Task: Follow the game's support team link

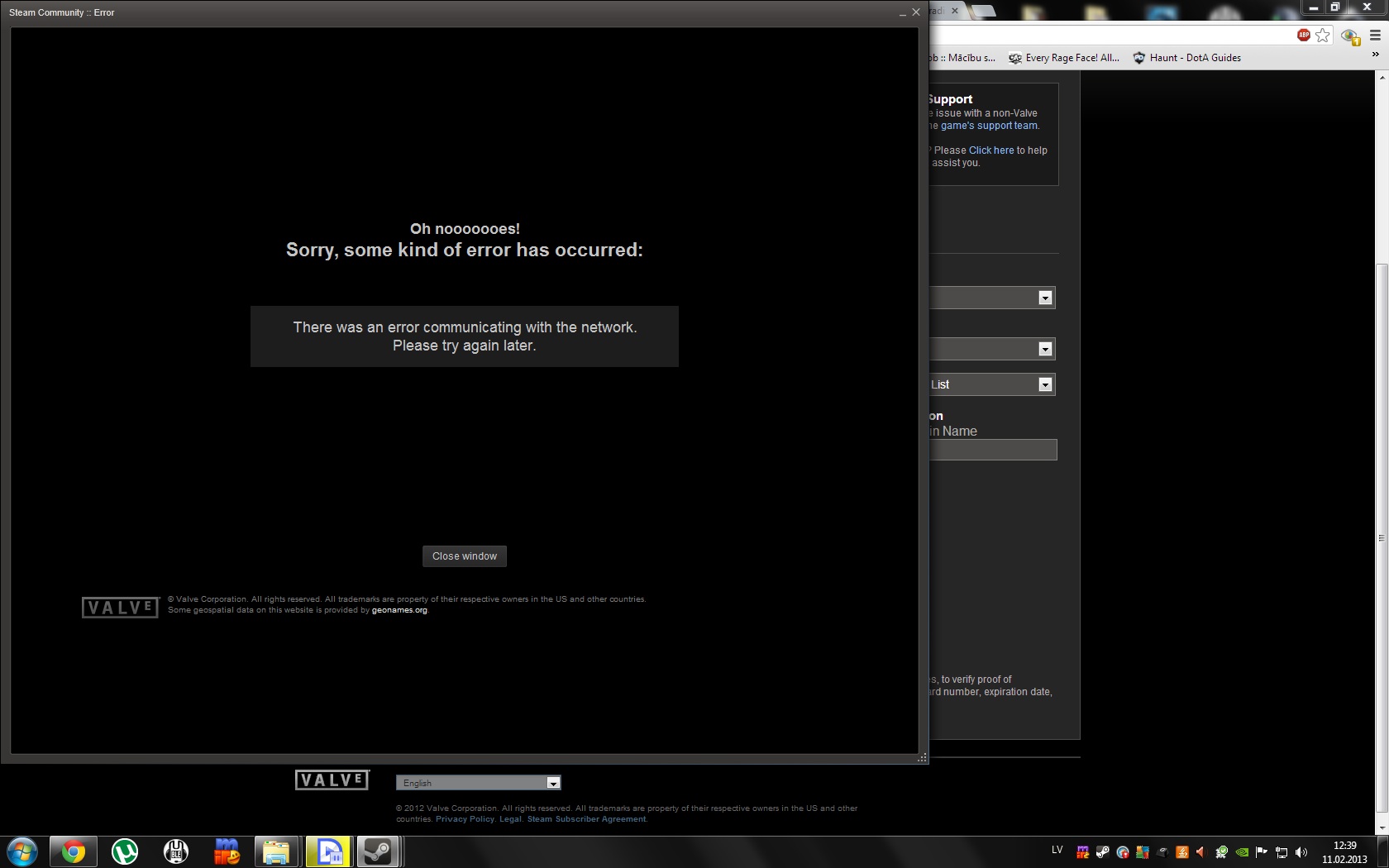Action: click(989, 126)
